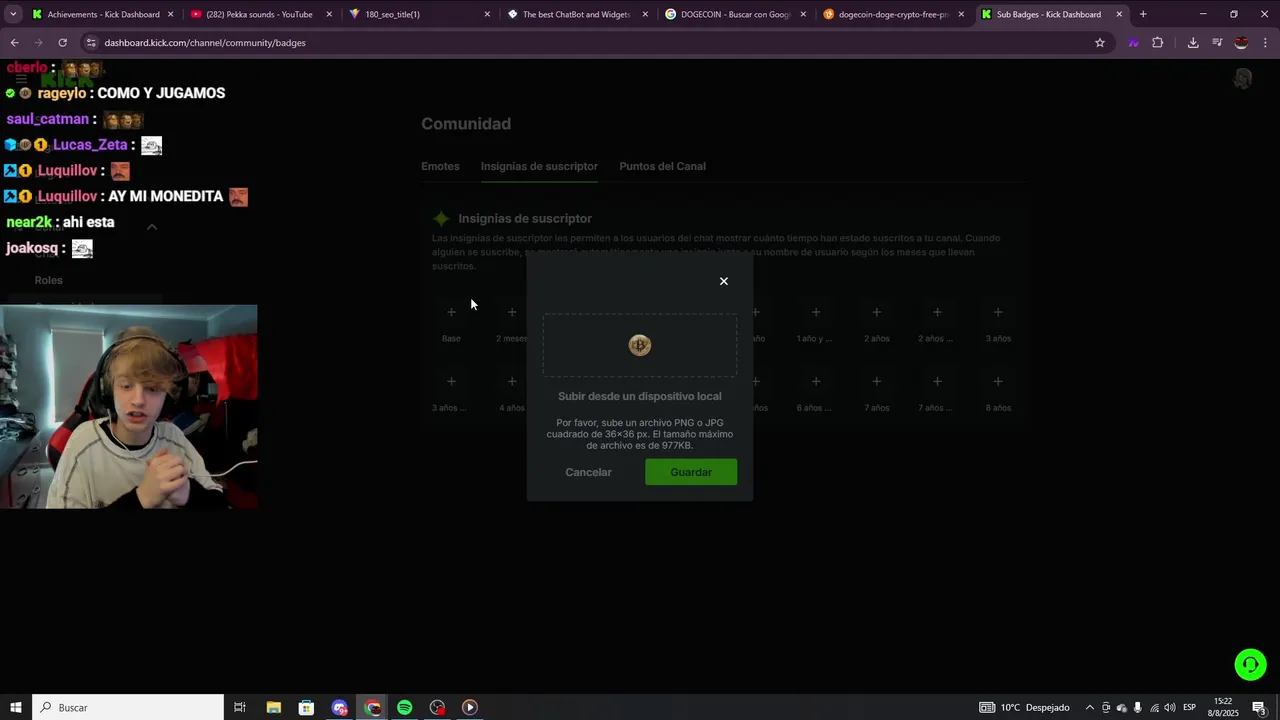Open the notification center icon
This screenshot has height=720, width=1280.
pos(1259,707)
